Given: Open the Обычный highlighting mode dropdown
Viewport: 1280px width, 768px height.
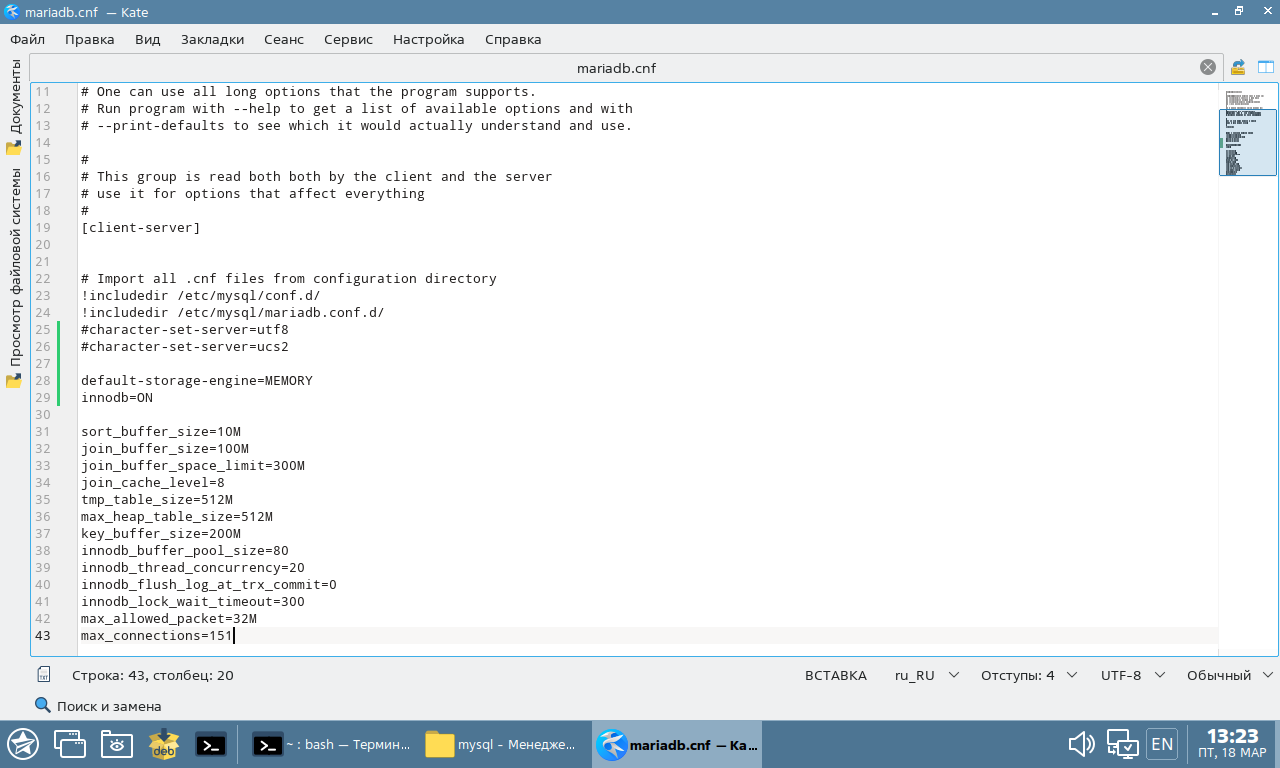Looking at the screenshot, I should [1230, 675].
